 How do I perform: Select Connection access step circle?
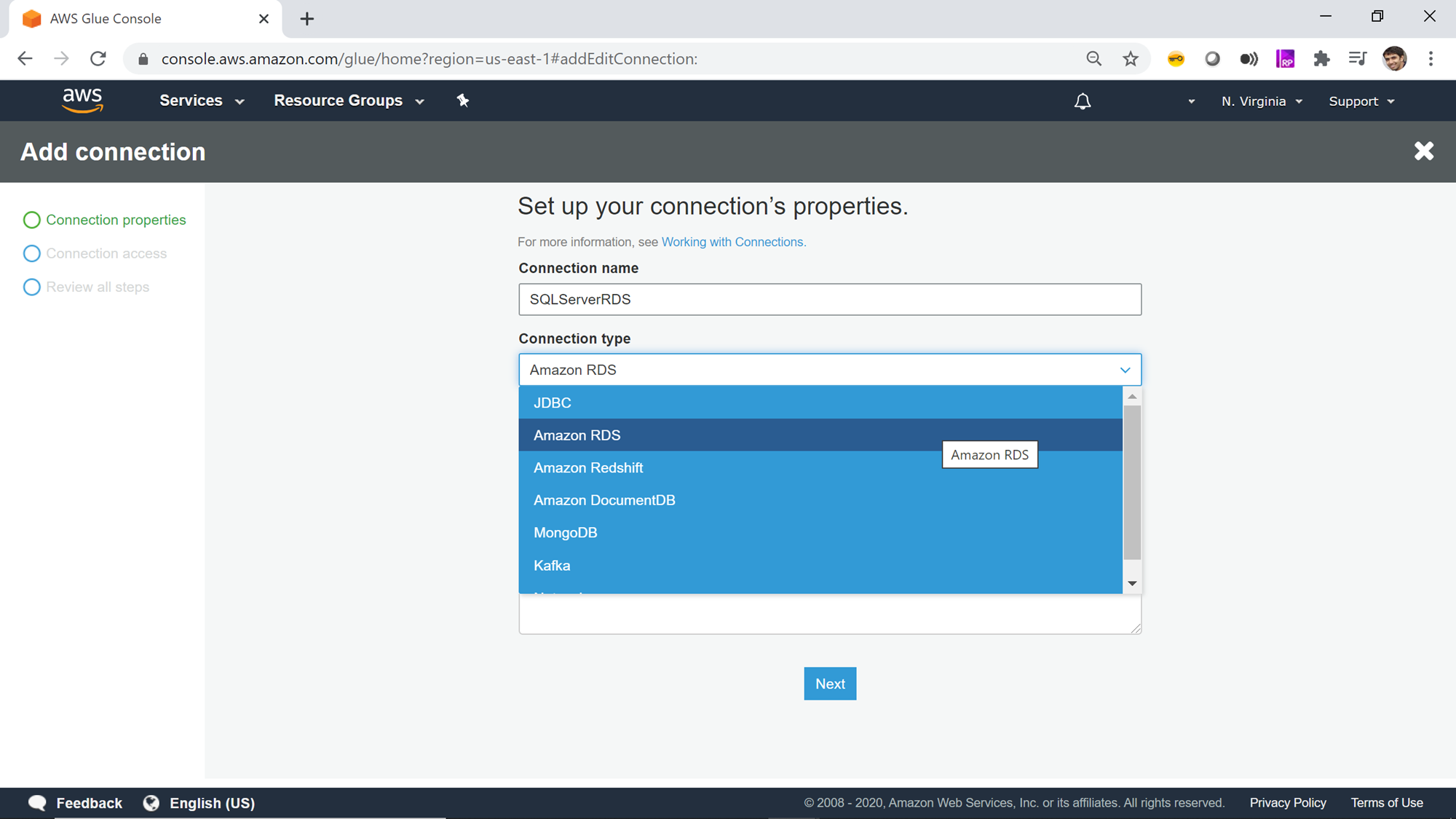click(x=32, y=253)
